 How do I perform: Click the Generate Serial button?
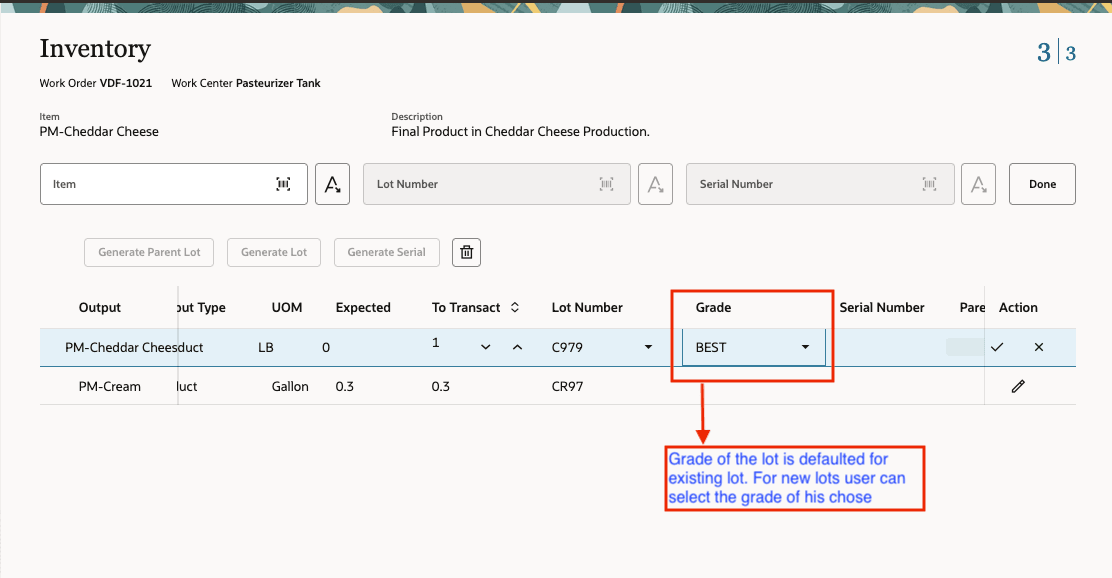[386, 252]
